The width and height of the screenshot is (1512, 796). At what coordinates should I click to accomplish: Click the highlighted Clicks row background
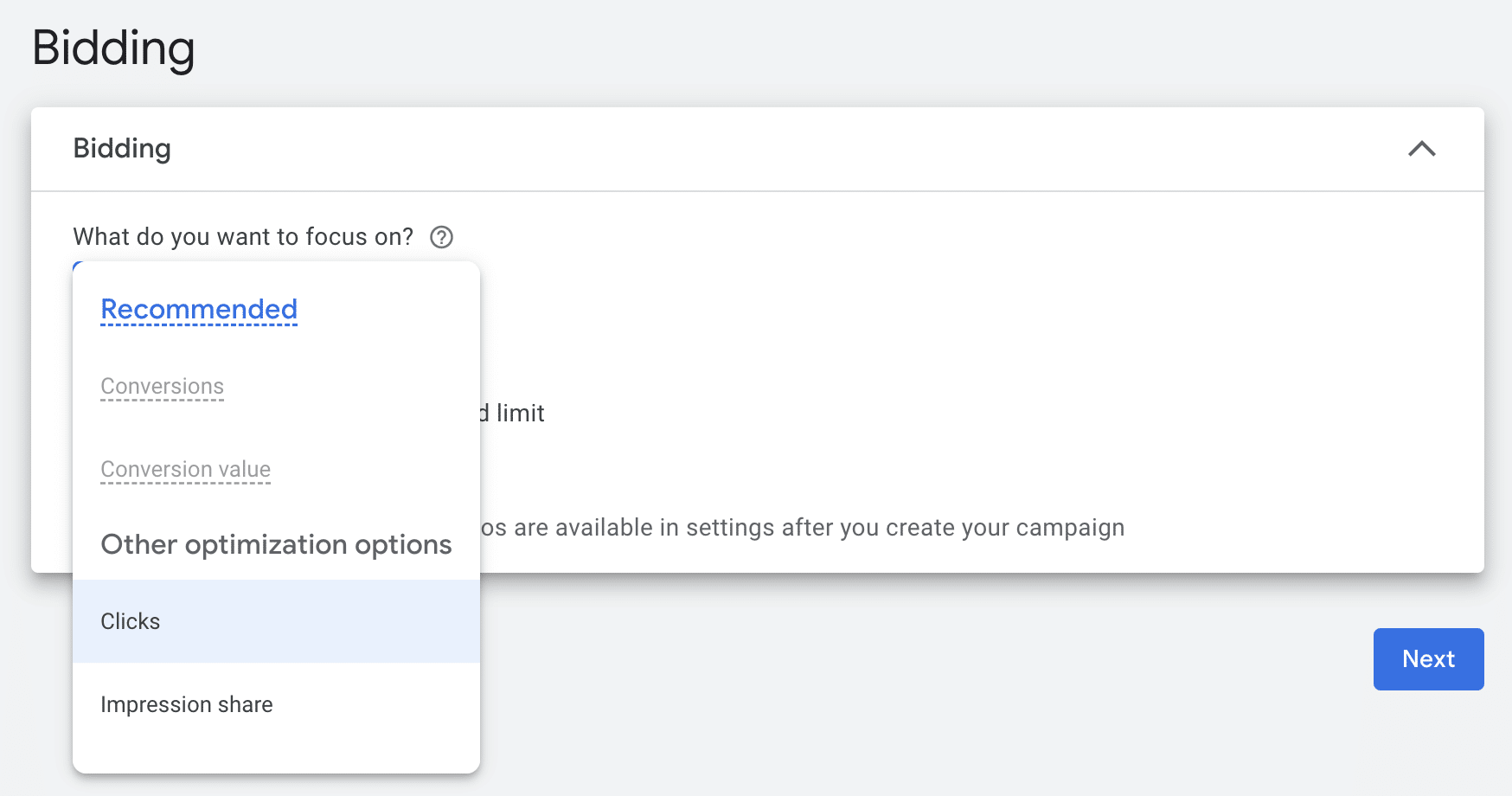pyautogui.click(x=276, y=621)
